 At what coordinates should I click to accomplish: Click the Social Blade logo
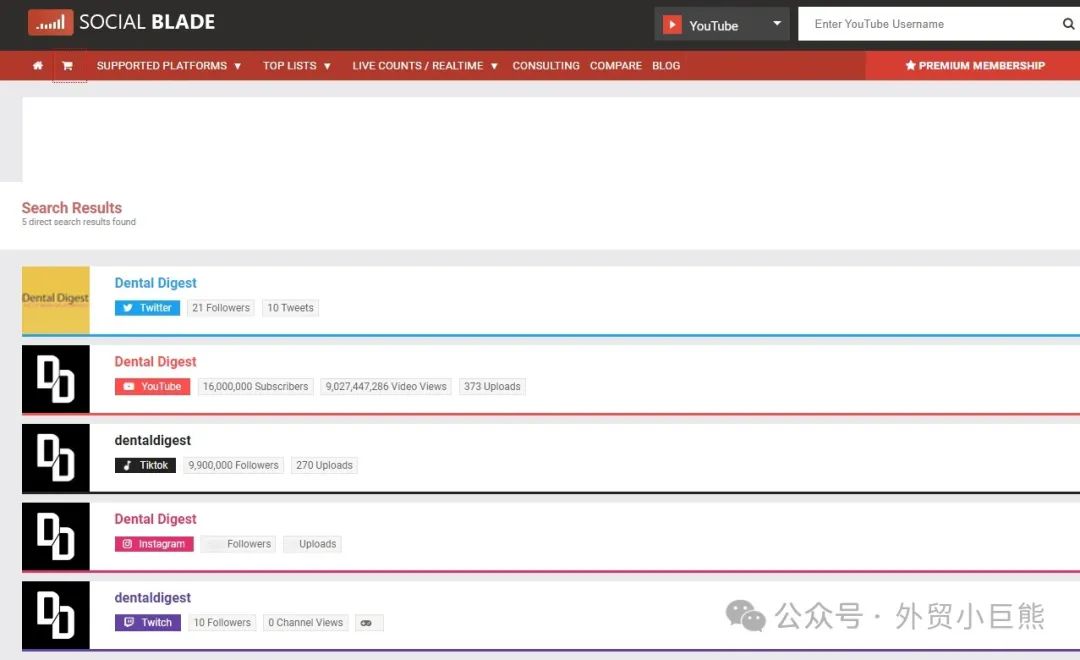click(121, 22)
